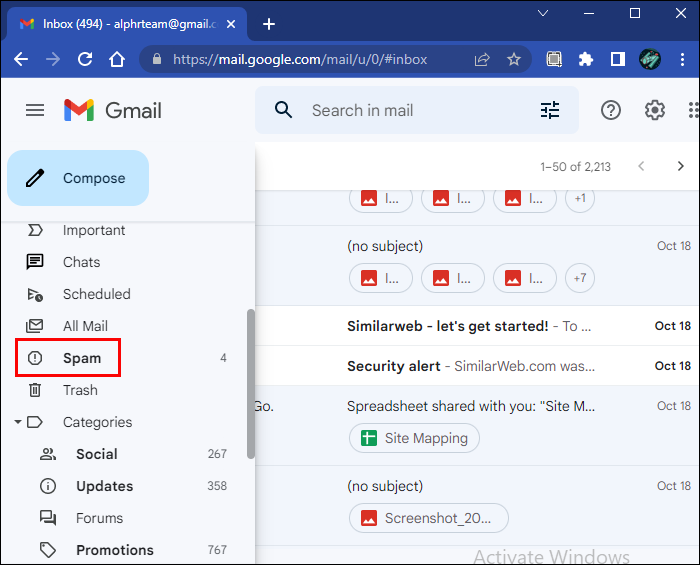Go to browser home page

coord(117,59)
